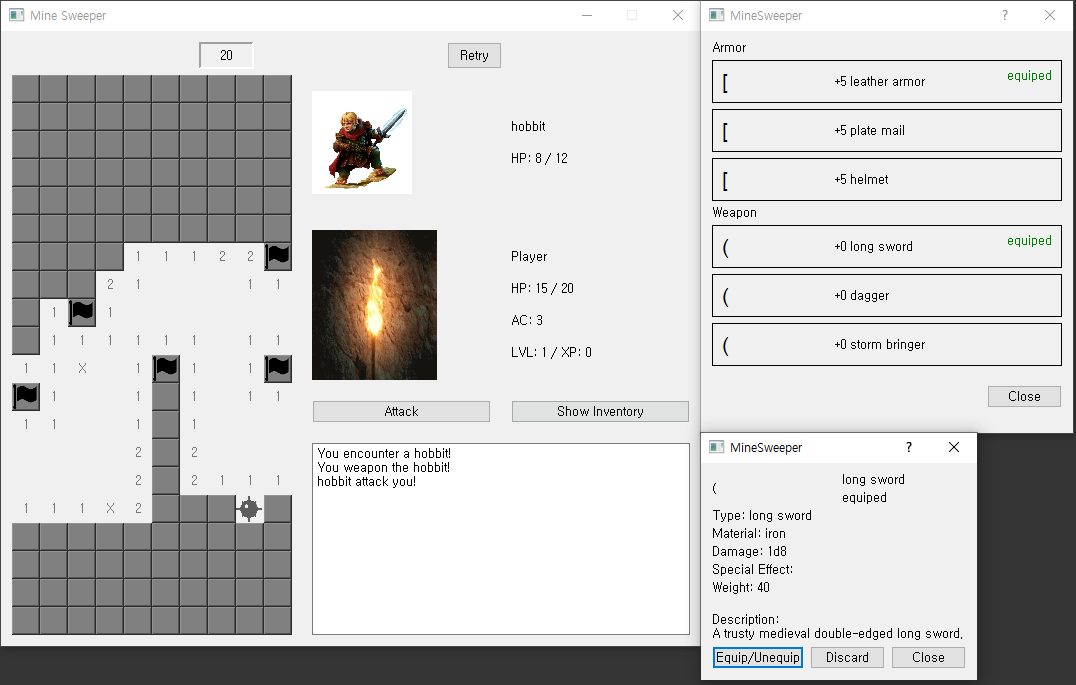Click the mine counter showing 20
Image resolution: width=1076 pixels, height=685 pixels.
(x=226, y=56)
